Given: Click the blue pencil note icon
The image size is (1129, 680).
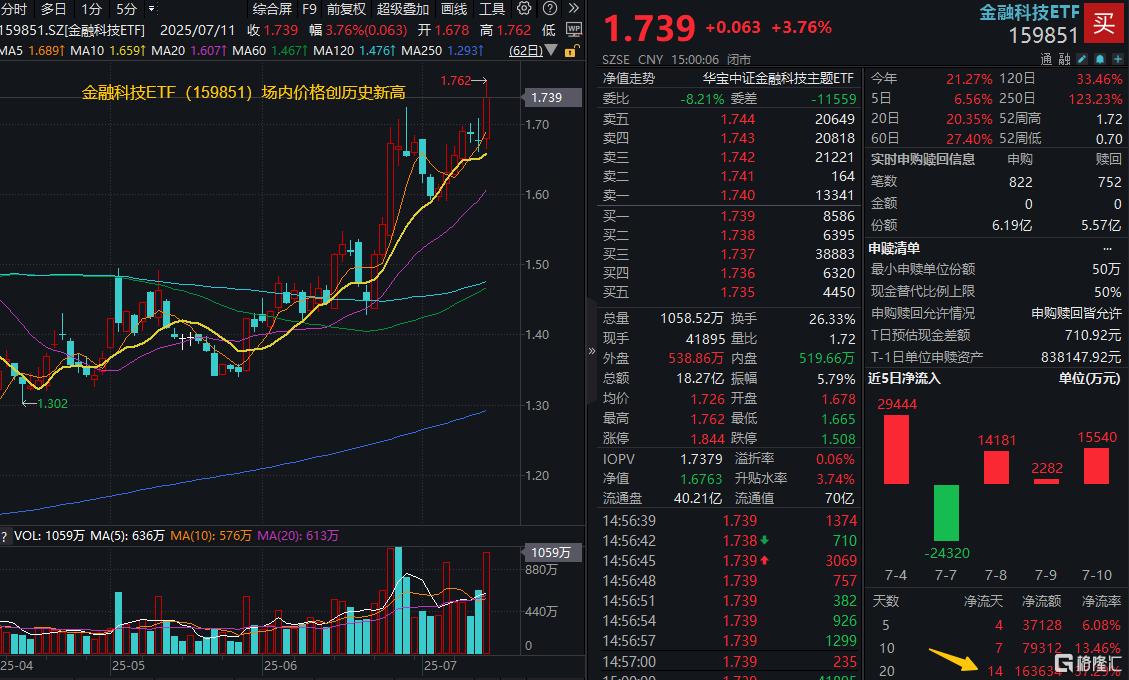Looking at the screenshot, I should (x=1082, y=59).
